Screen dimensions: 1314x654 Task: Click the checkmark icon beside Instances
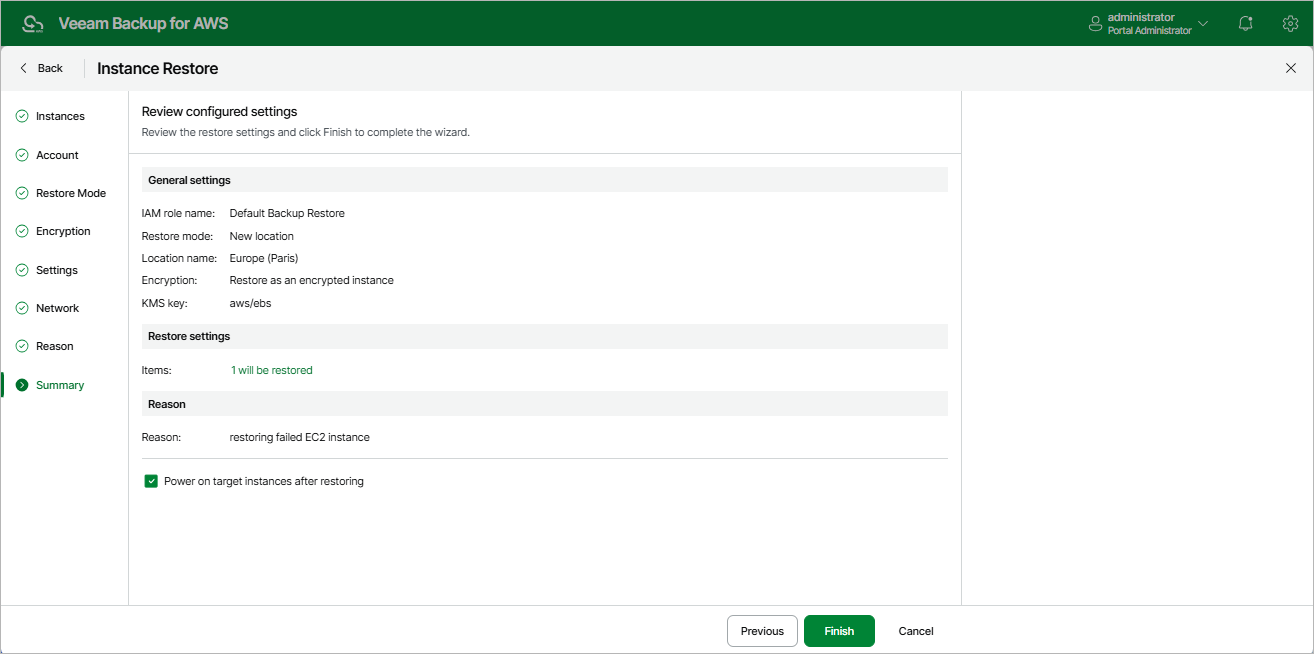point(22,116)
